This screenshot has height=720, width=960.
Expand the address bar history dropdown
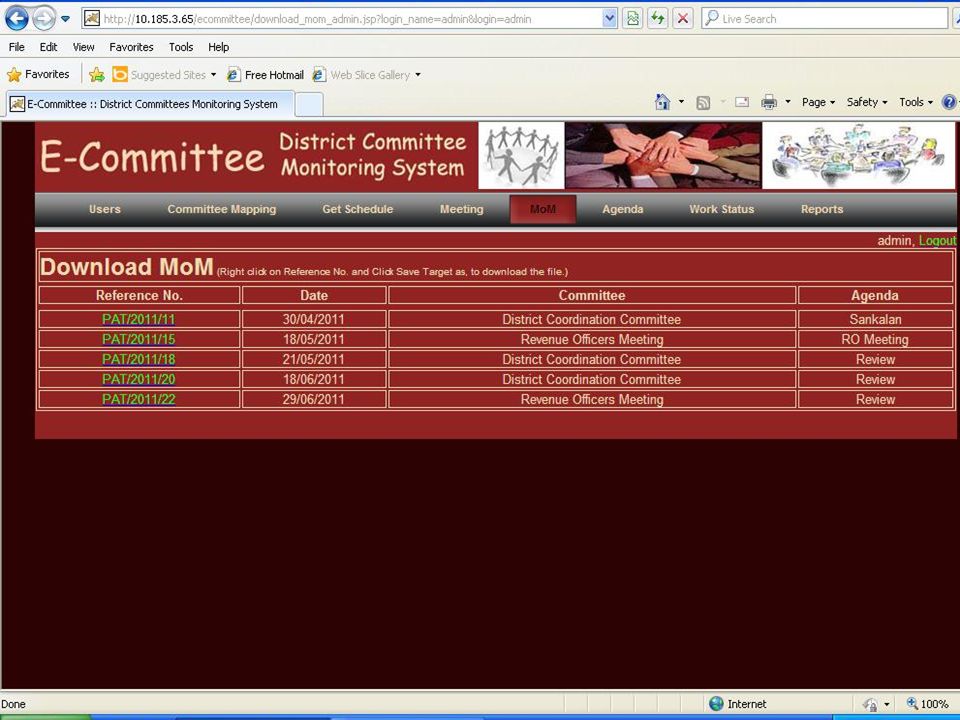[x=609, y=19]
